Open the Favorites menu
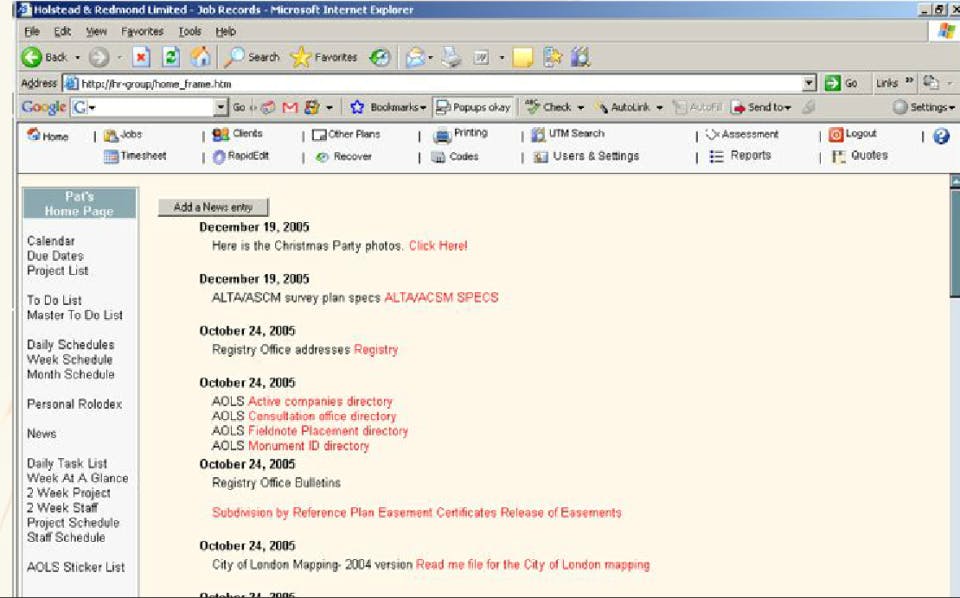960x598 pixels. click(x=142, y=31)
